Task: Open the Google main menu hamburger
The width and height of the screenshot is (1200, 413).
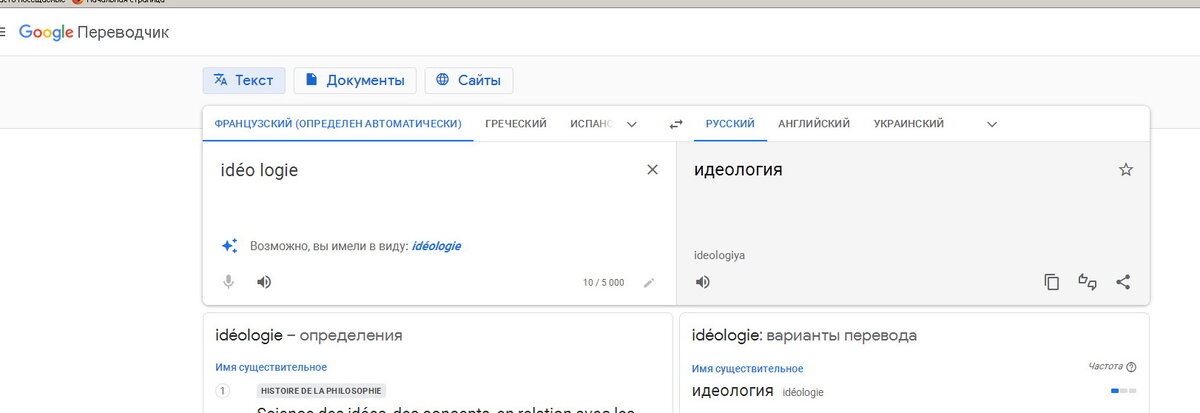Action: coord(3,33)
